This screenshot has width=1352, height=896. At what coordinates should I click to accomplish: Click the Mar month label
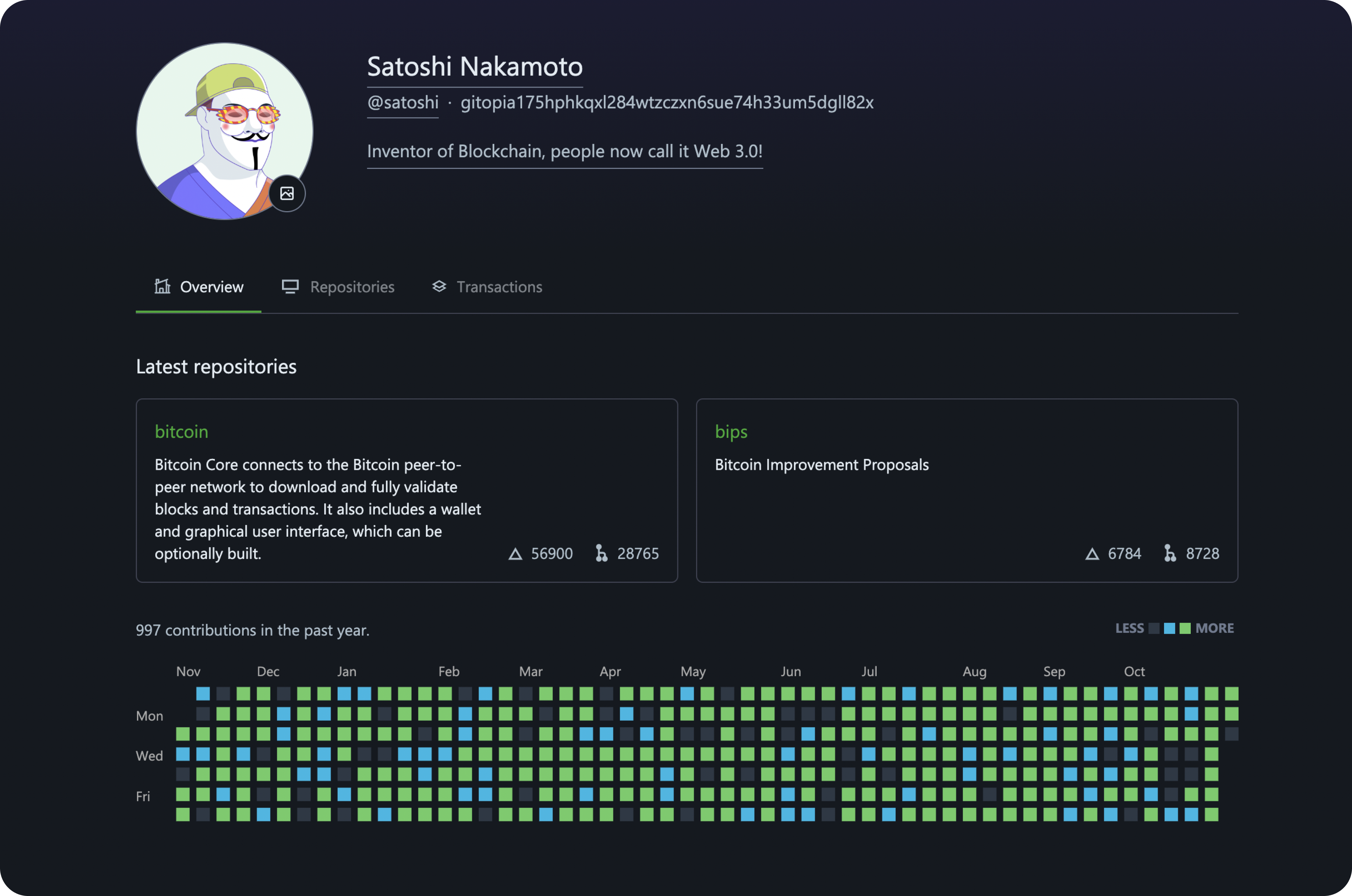tap(531, 671)
